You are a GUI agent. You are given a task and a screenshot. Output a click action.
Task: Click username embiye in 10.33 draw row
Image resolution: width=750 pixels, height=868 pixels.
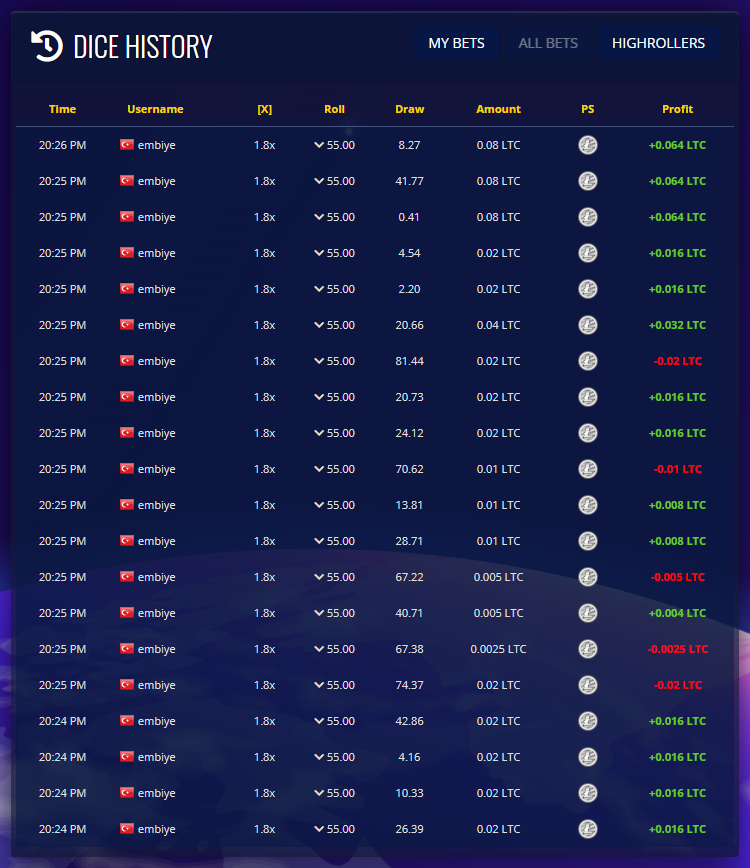click(157, 793)
